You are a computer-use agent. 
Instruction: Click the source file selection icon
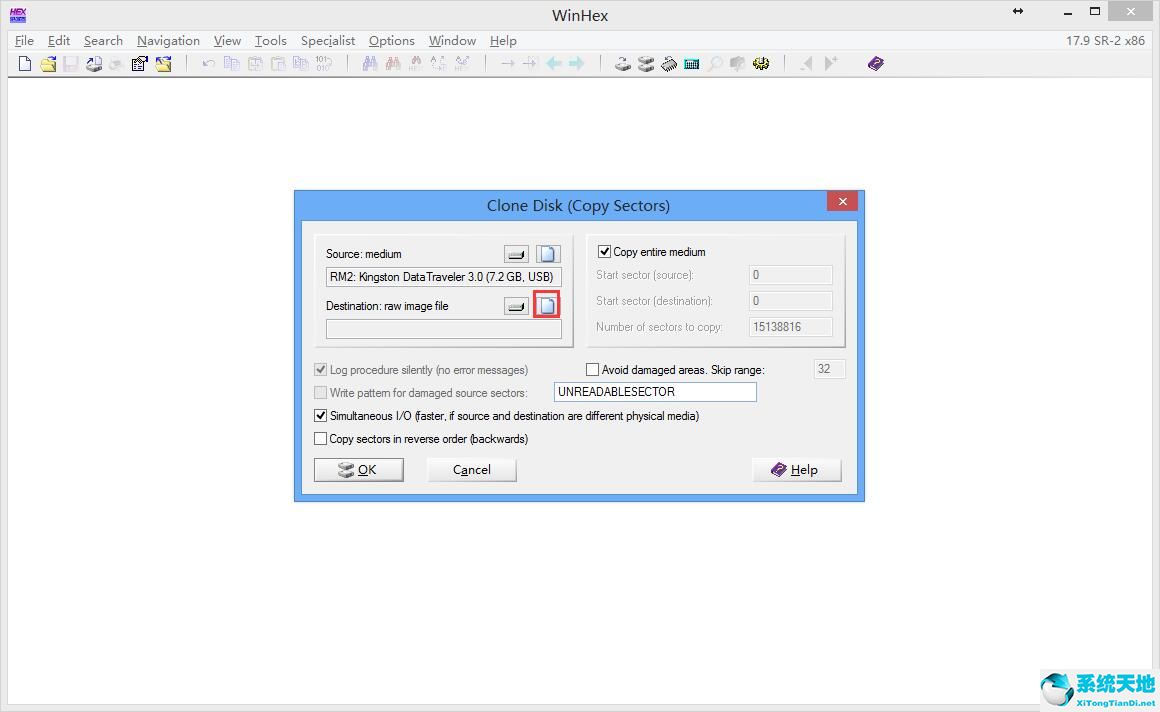[547, 254]
